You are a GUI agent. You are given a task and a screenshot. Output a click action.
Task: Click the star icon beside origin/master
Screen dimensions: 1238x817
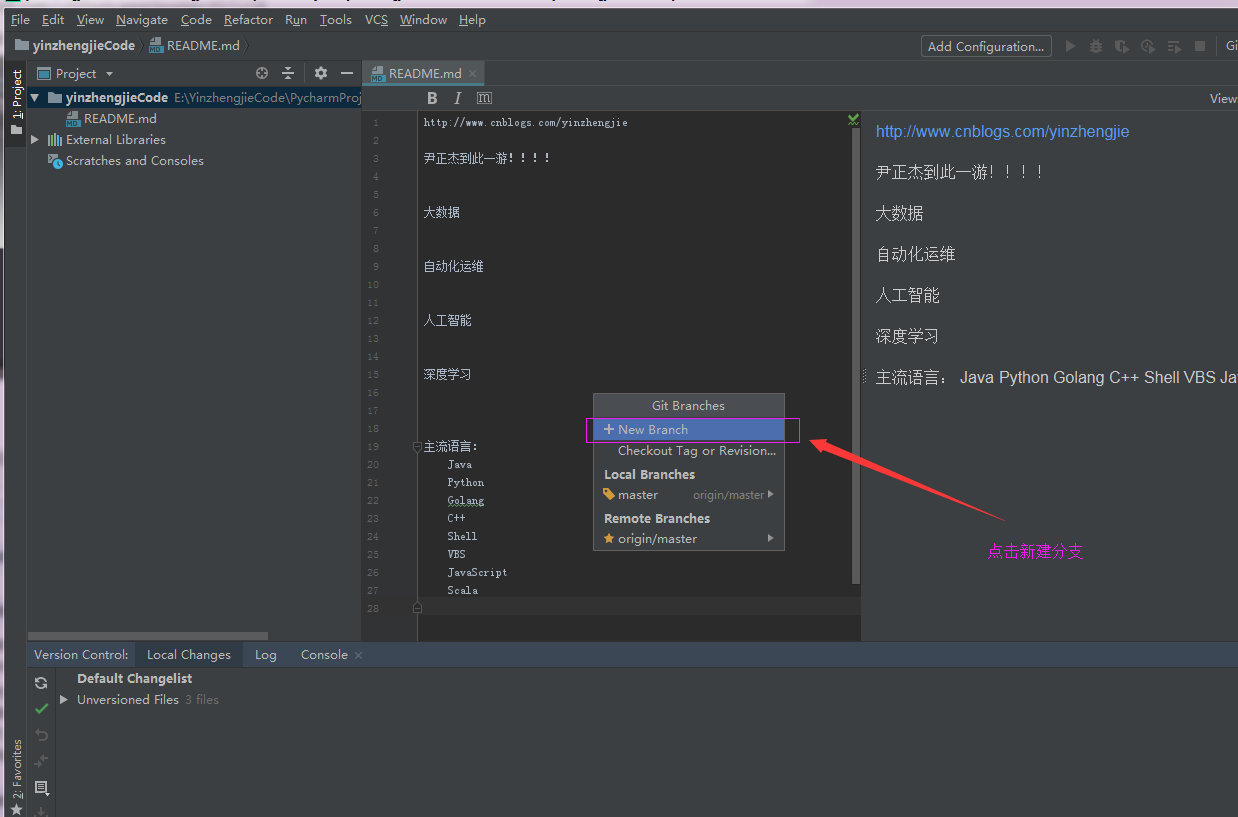609,539
